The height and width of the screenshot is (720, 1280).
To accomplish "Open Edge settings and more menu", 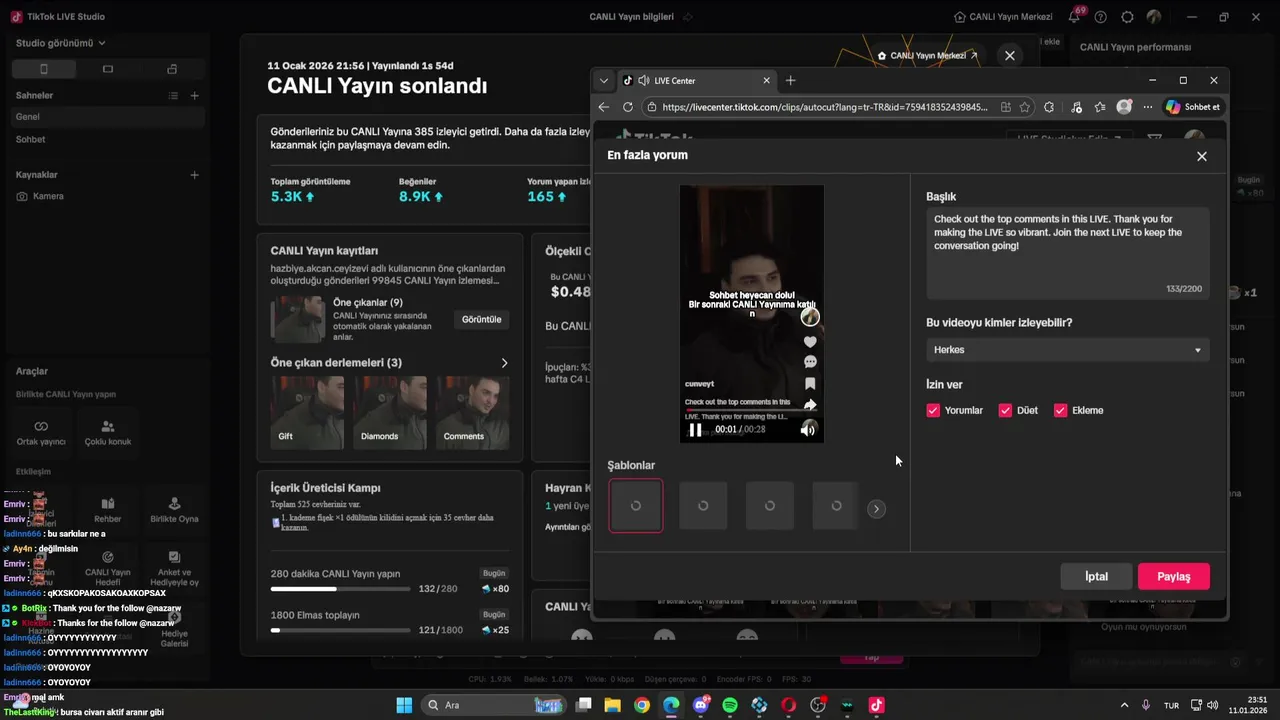I will pyautogui.click(x=1147, y=107).
